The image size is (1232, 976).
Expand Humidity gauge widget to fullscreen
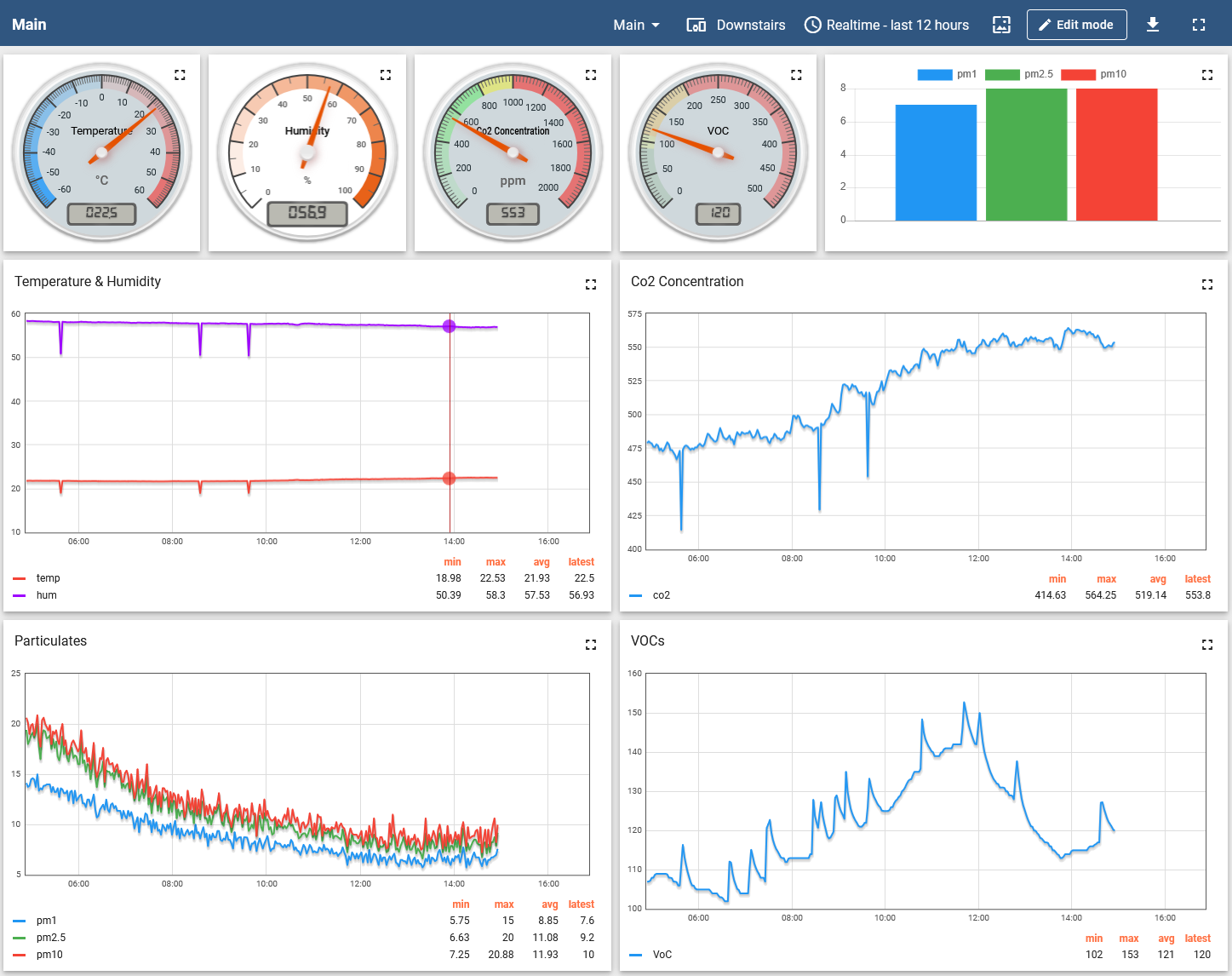[386, 75]
